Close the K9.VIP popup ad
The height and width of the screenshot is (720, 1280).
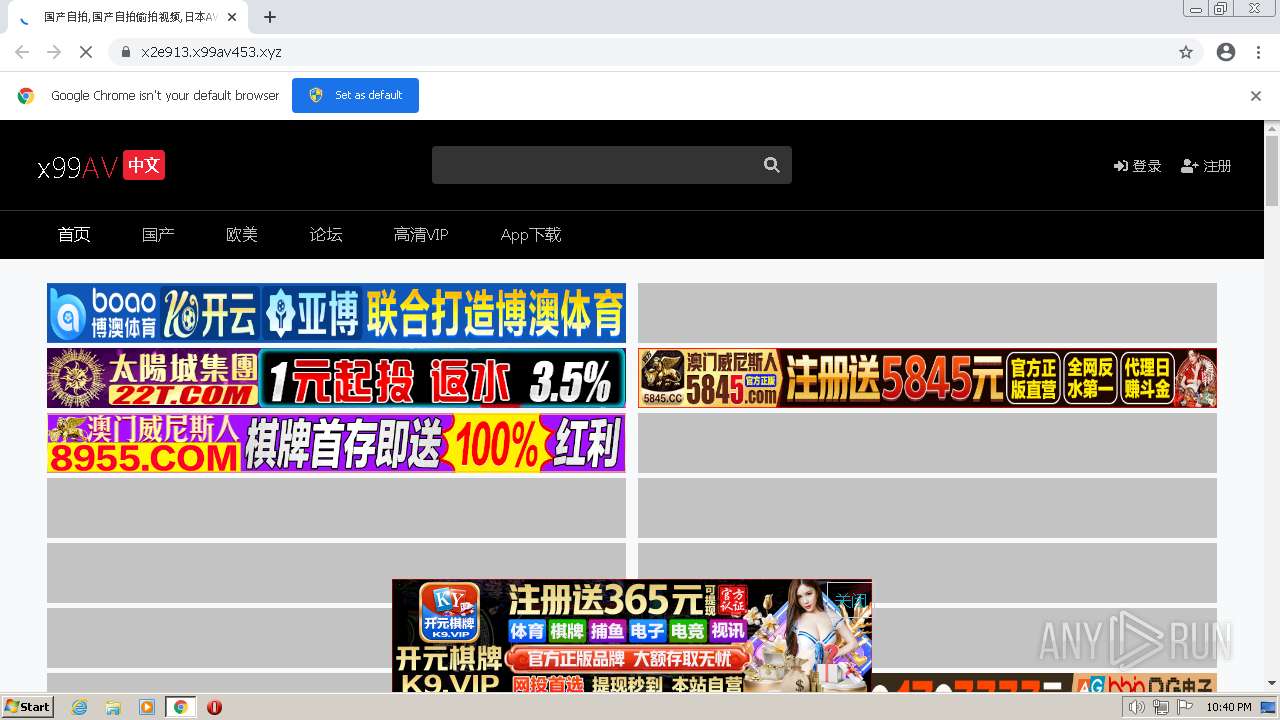point(852,599)
